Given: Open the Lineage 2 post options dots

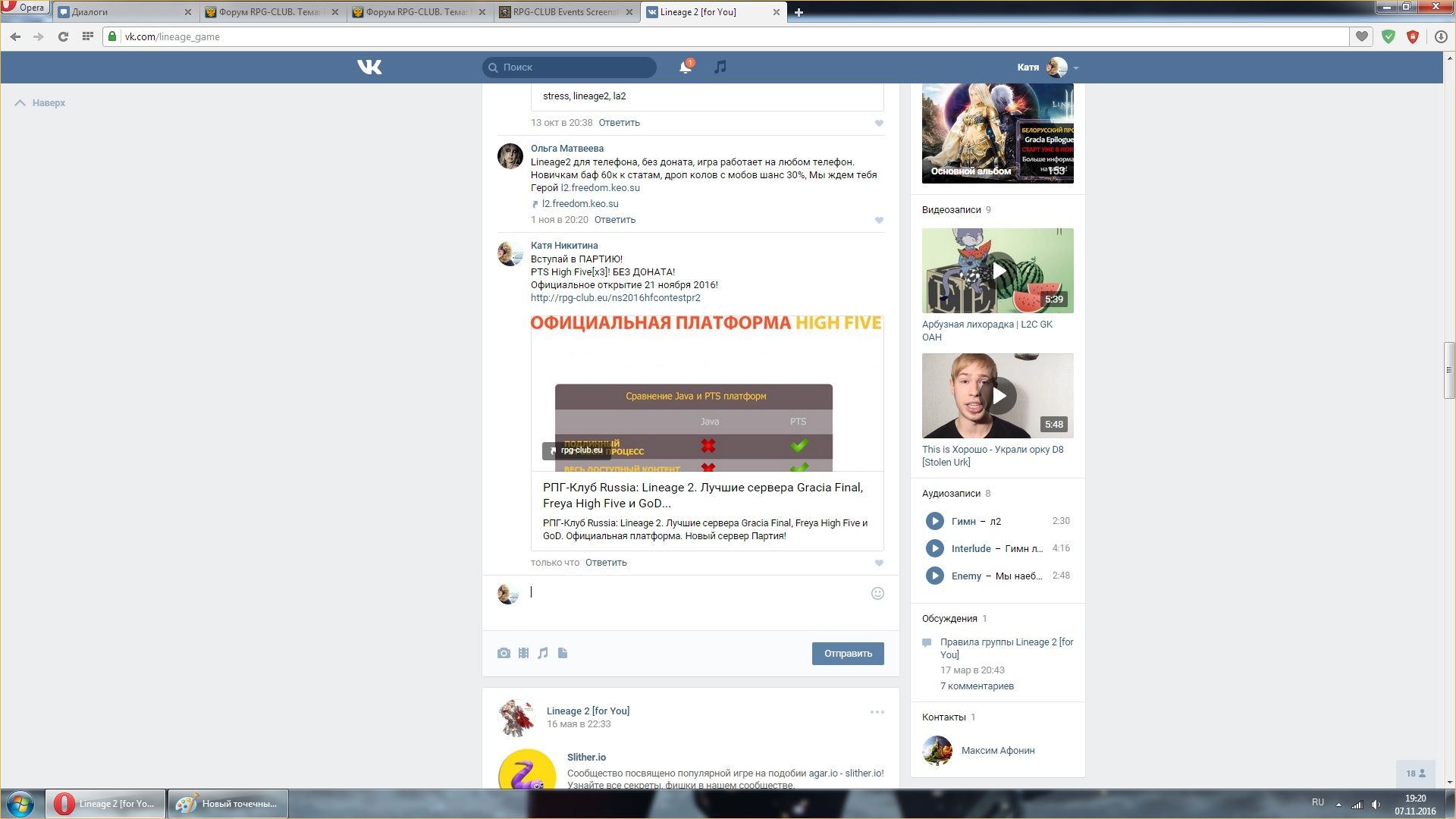Looking at the screenshot, I should (x=877, y=712).
